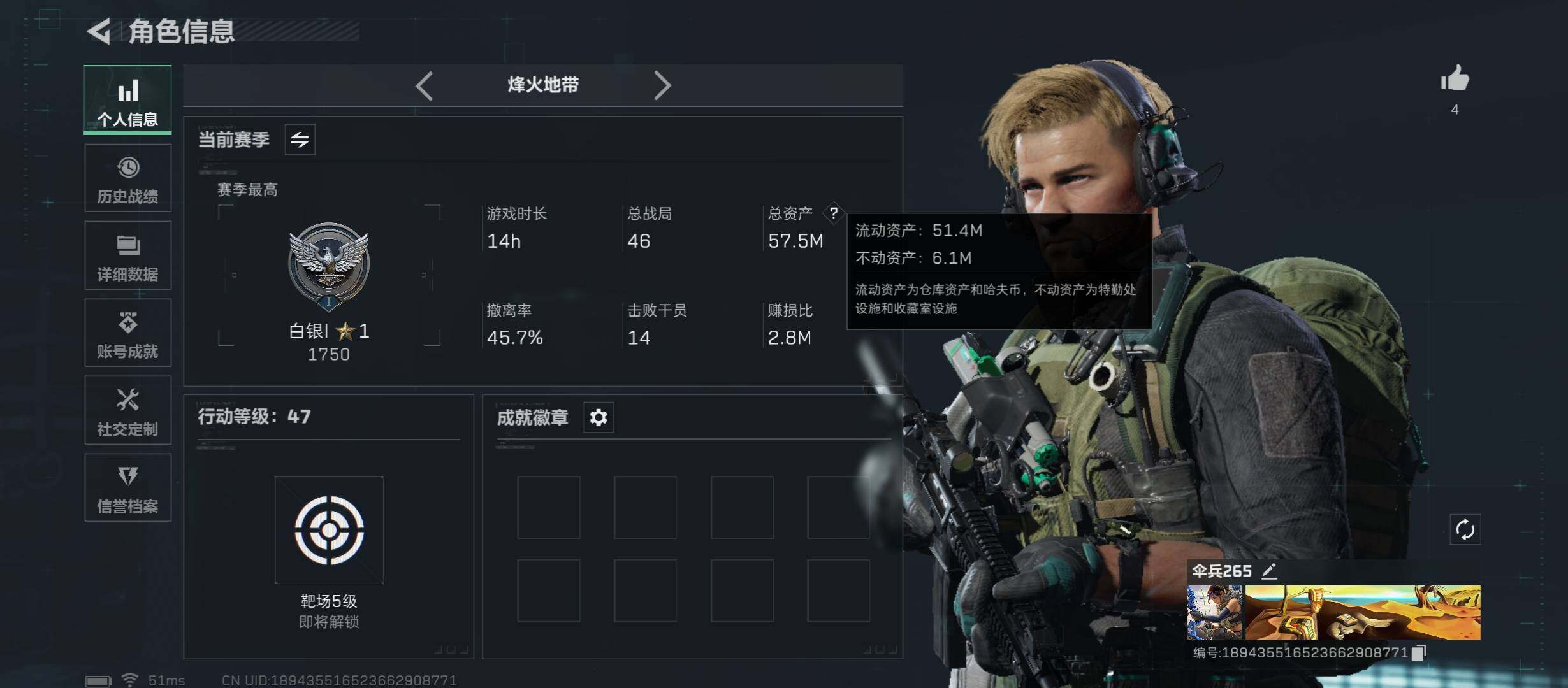
Task: Edit the nickname 伞兵265 with the pencil icon
Action: [x=1269, y=571]
